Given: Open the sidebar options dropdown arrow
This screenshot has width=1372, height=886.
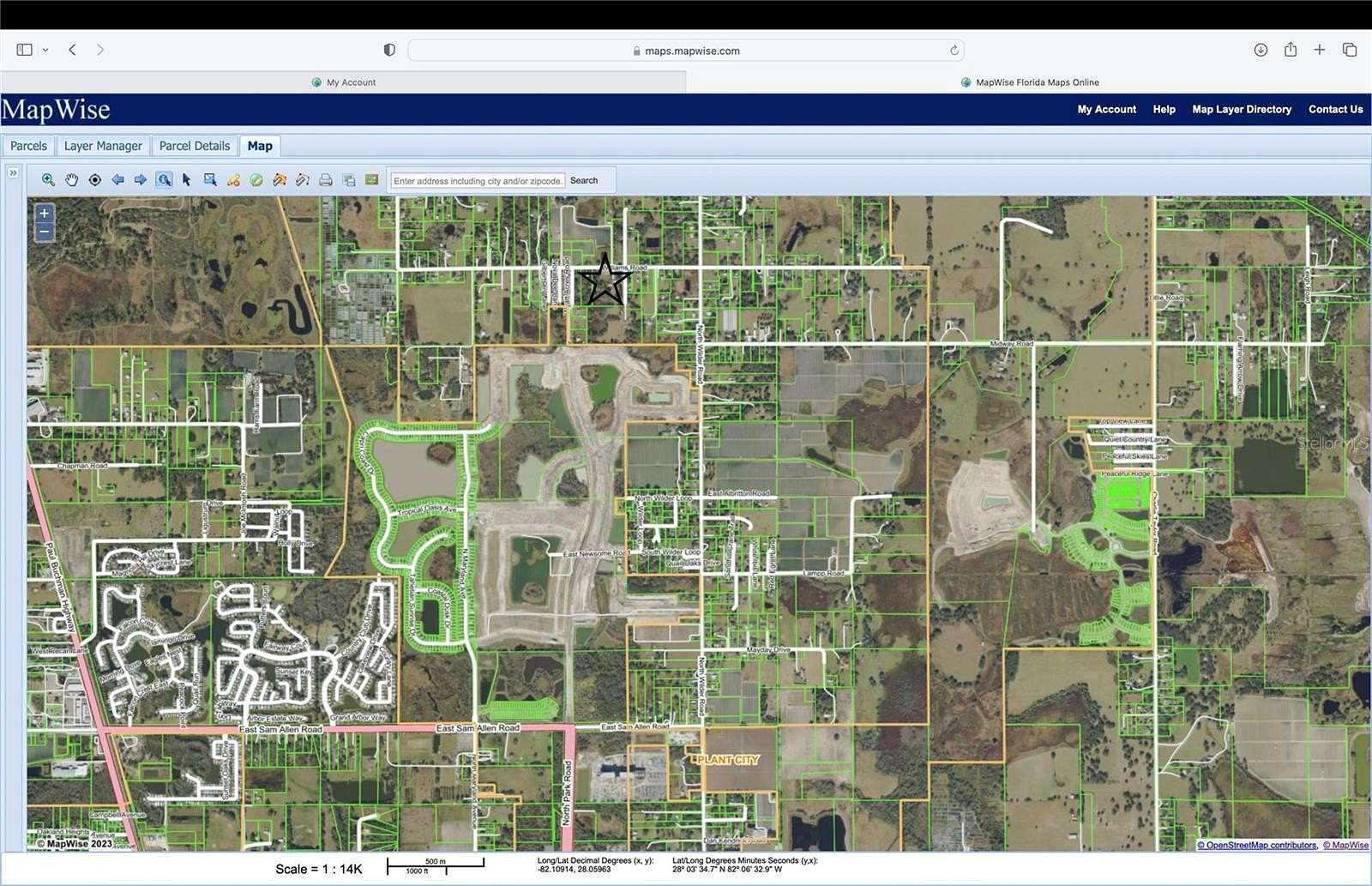Looking at the screenshot, I should [x=46, y=49].
